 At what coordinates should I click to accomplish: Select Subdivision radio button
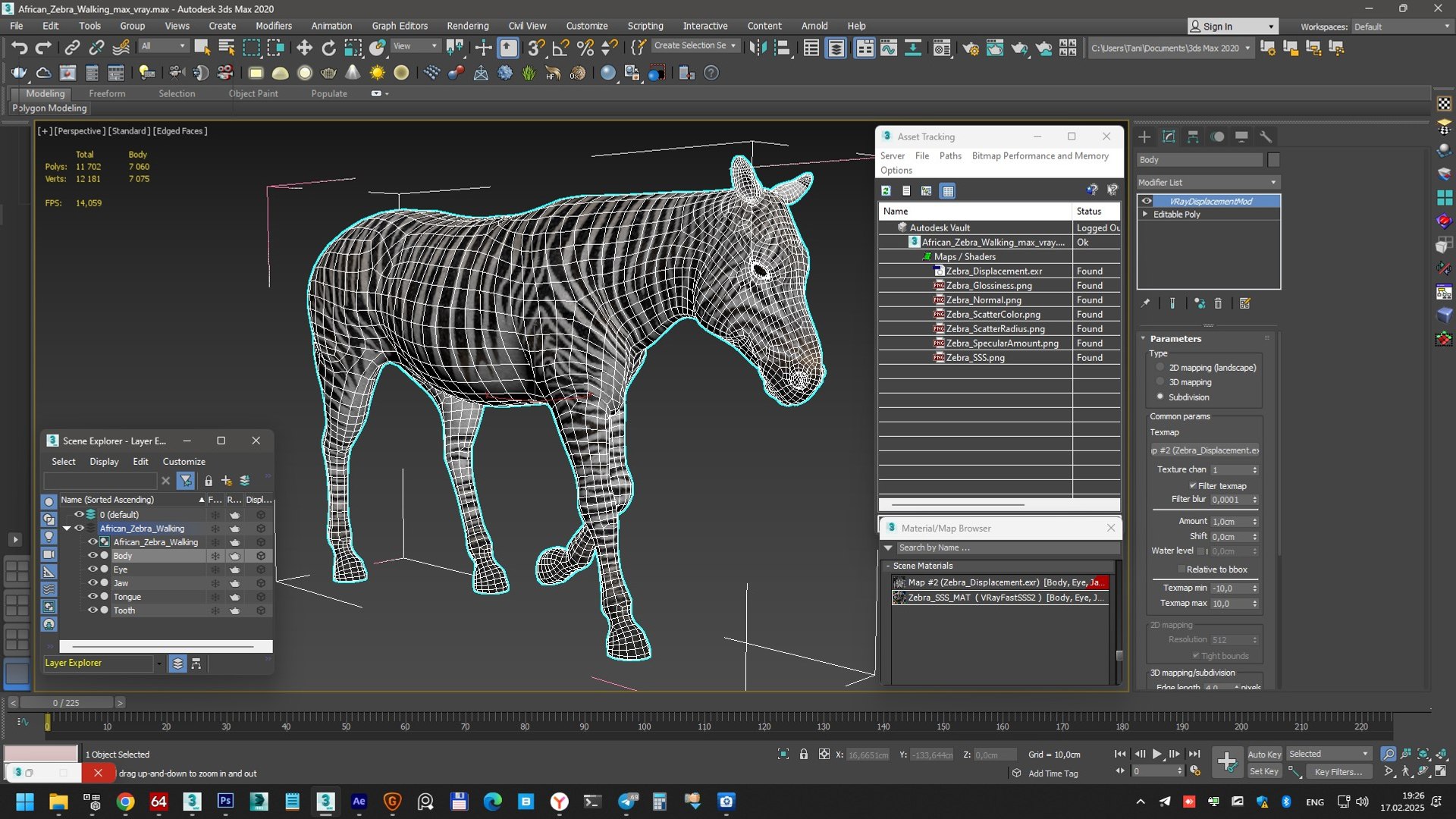(x=1160, y=397)
